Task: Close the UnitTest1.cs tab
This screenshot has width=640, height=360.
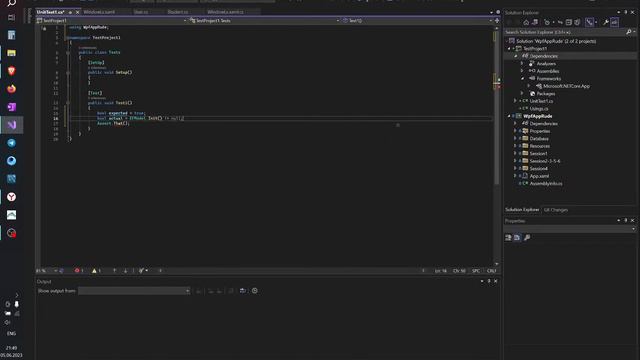Action: (78, 12)
